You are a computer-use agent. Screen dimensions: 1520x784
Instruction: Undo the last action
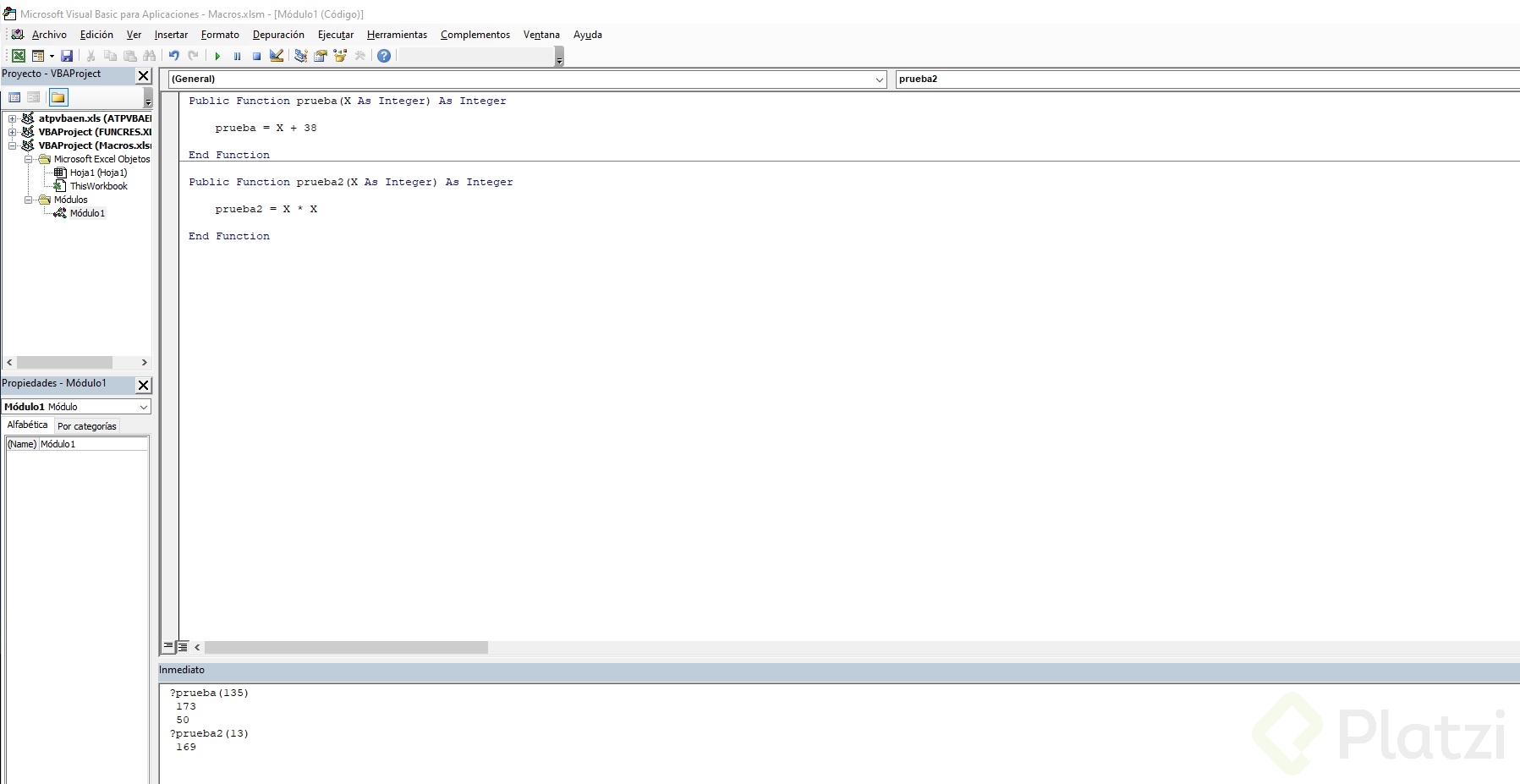(x=173, y=56)
